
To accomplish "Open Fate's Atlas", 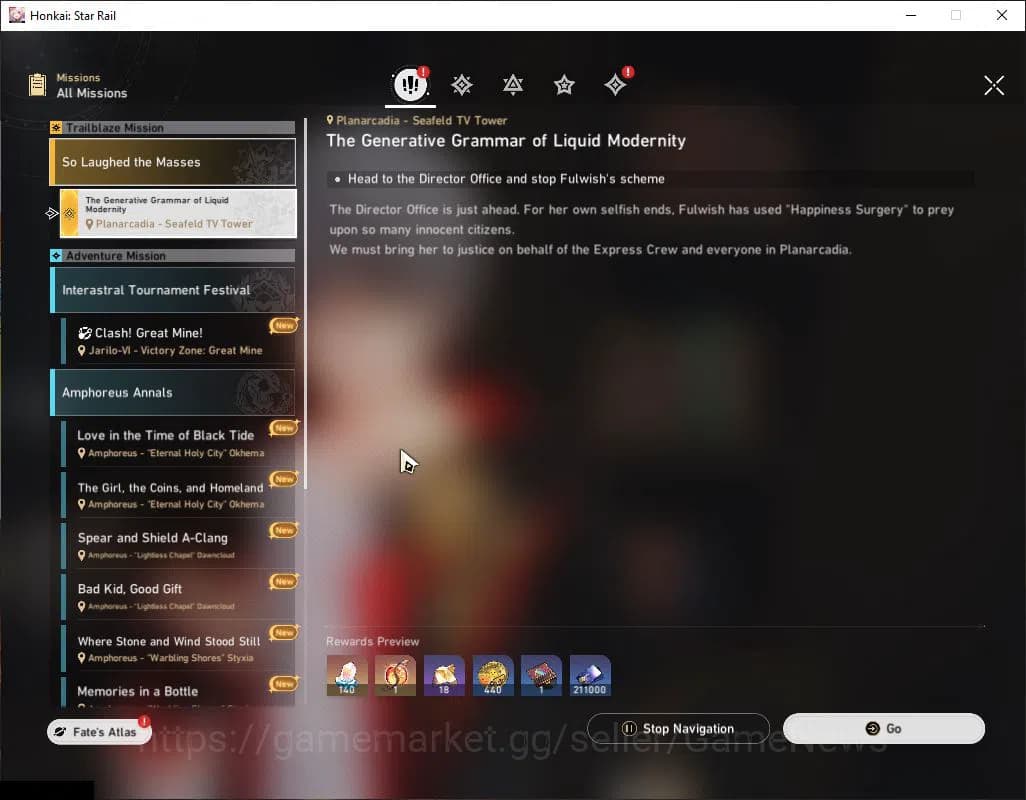I will [99, 732].
